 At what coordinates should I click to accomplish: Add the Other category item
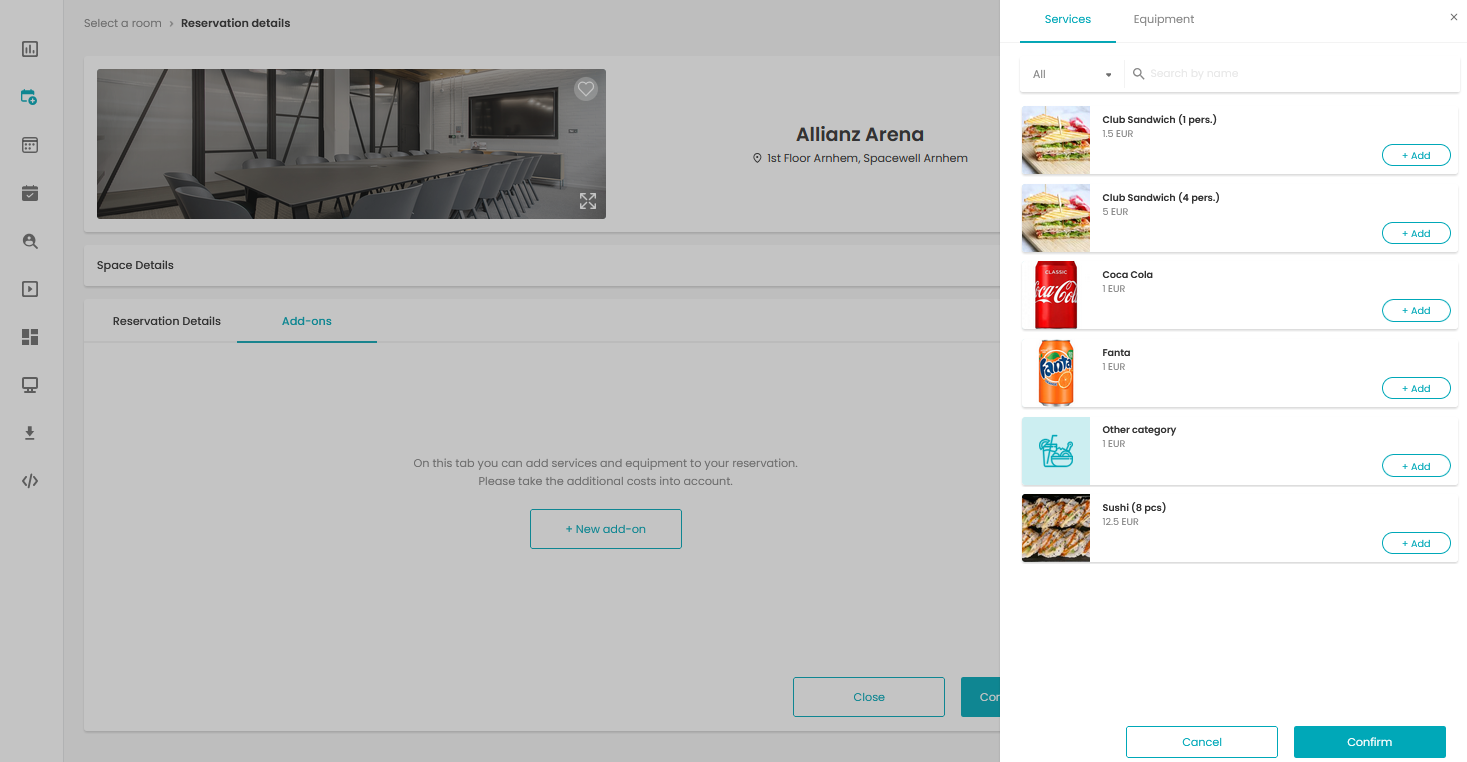point(1416,467)
